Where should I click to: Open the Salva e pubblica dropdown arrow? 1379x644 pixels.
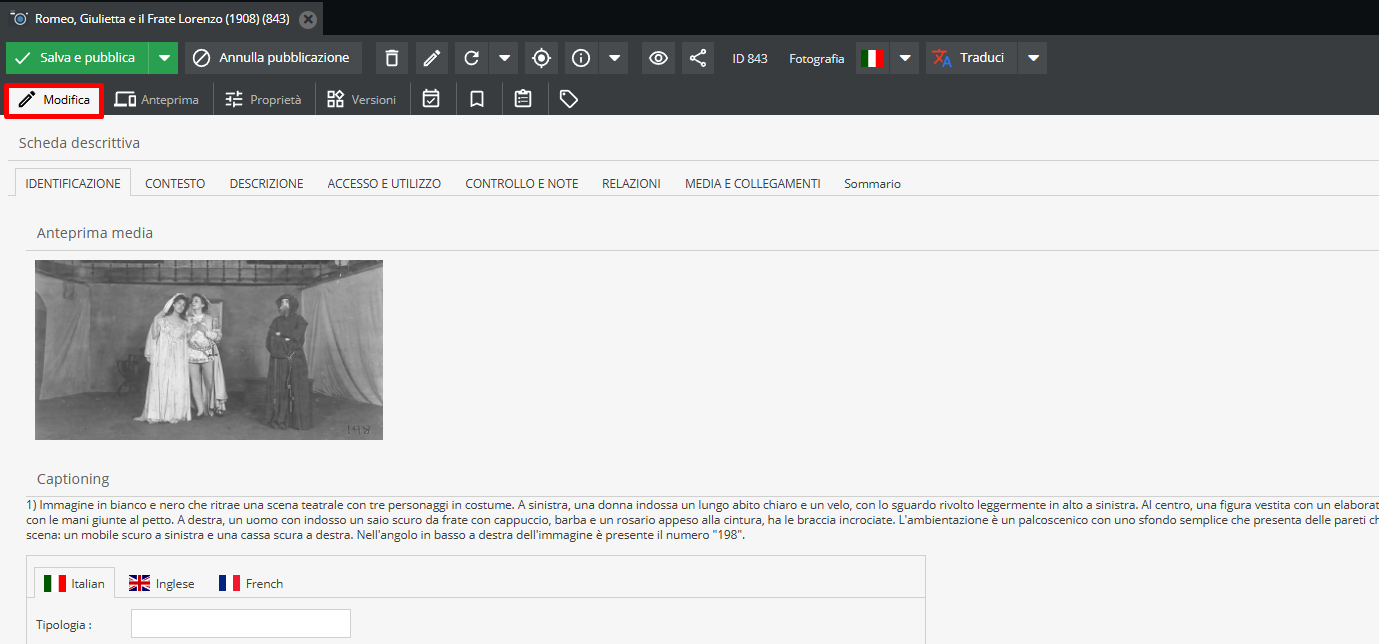click(164, 58)
